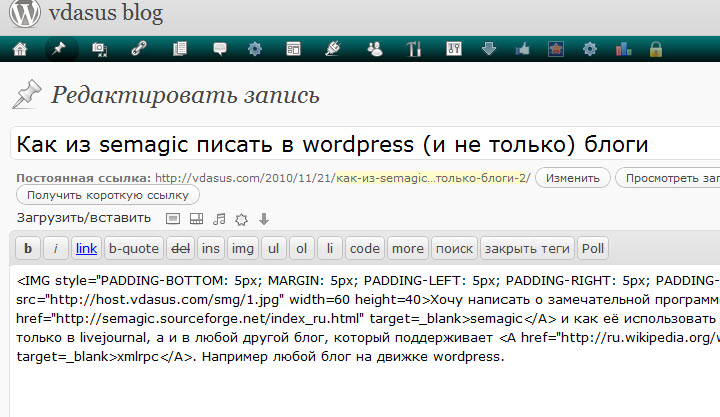Open the Pages icon

coord(180,48)
